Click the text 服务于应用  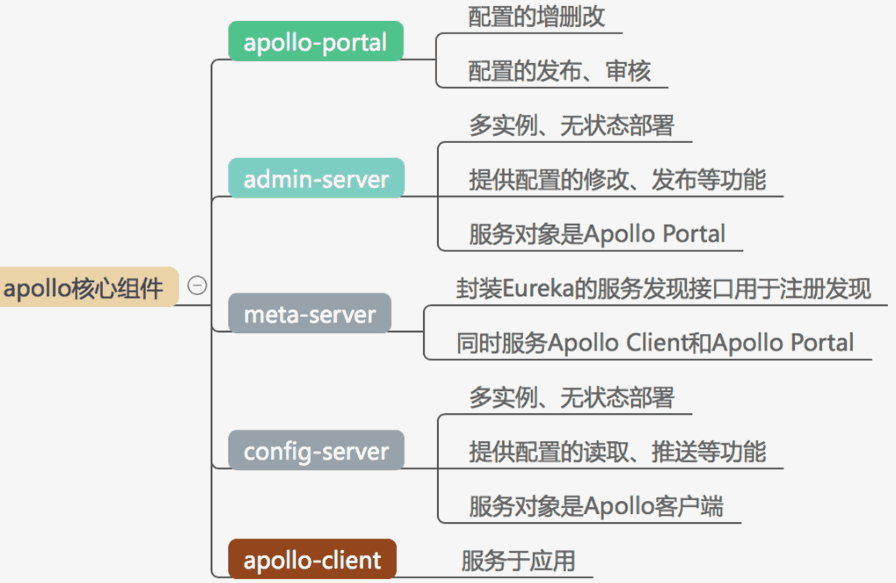click(518, 561)
